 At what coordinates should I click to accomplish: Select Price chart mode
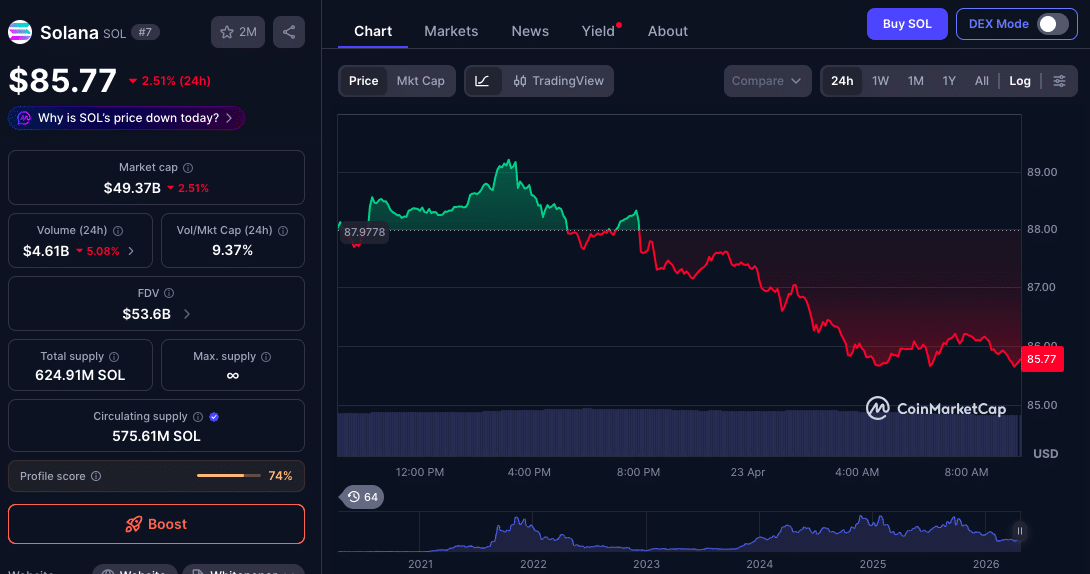coord(364,81)
